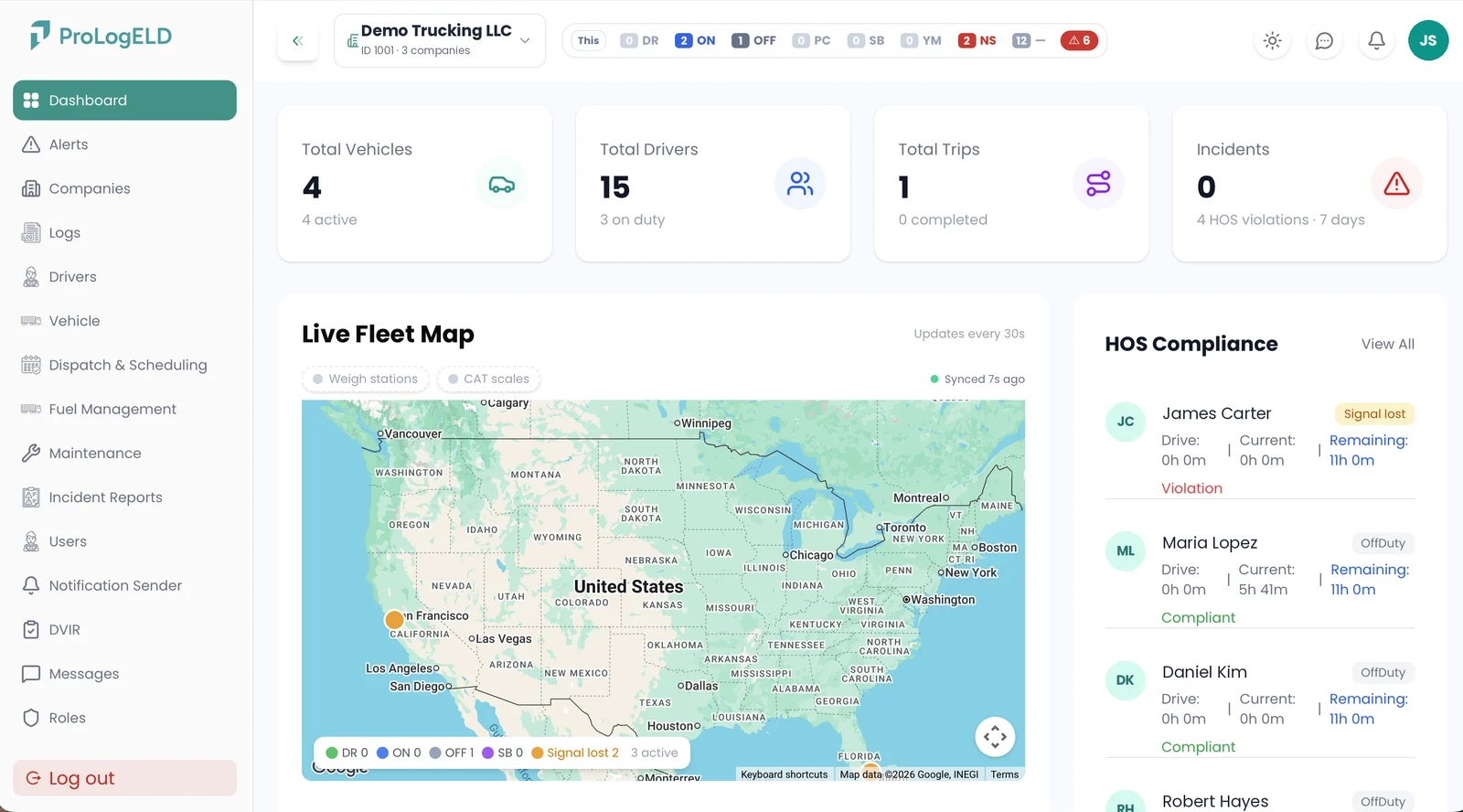Recenter map with fit-bounds button
Viewport: 1463px width, 812px height.
[x=995, y=737]
